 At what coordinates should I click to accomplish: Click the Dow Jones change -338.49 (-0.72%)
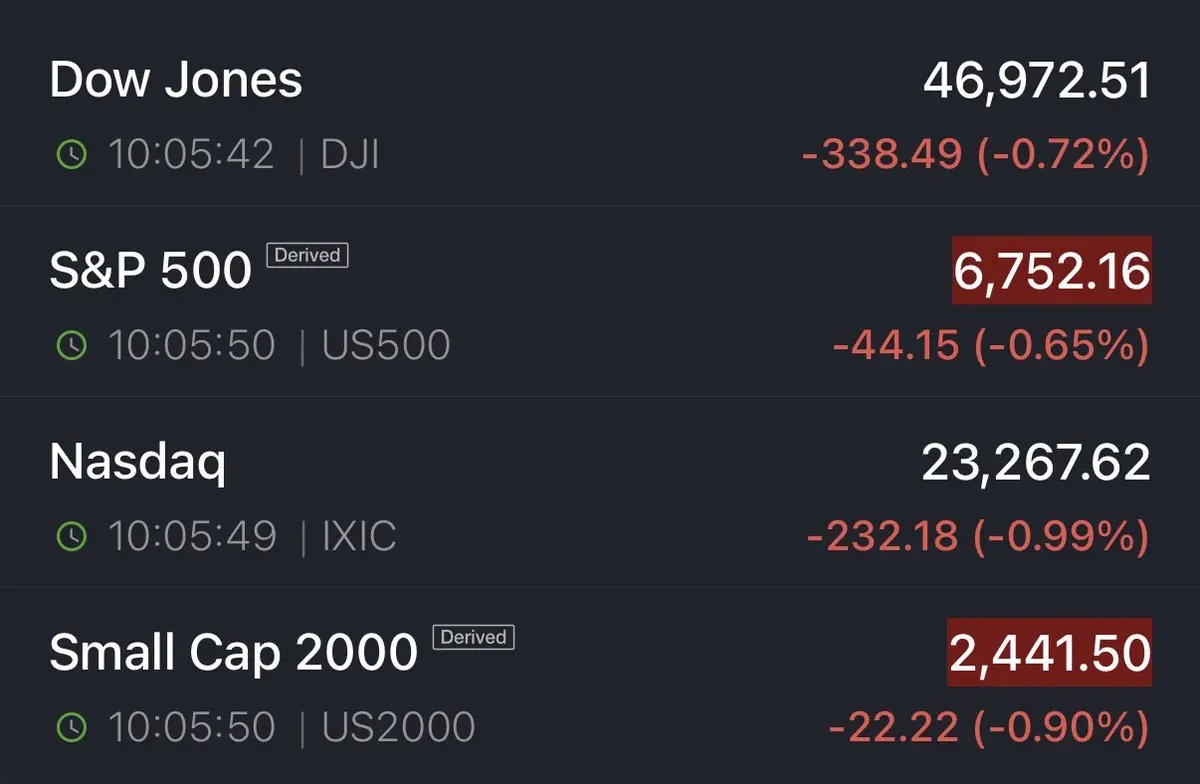pyautogui.click(x=974, y=154)
